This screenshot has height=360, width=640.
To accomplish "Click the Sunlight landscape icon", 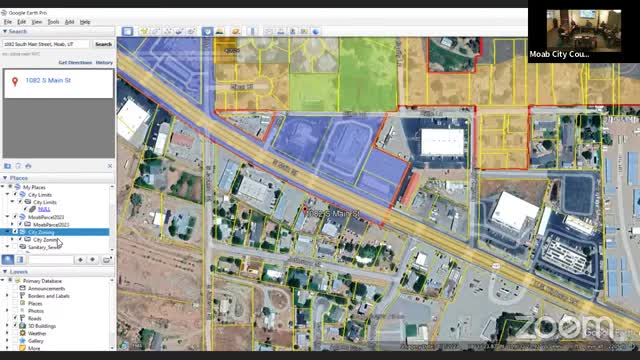I will point(220,31).
